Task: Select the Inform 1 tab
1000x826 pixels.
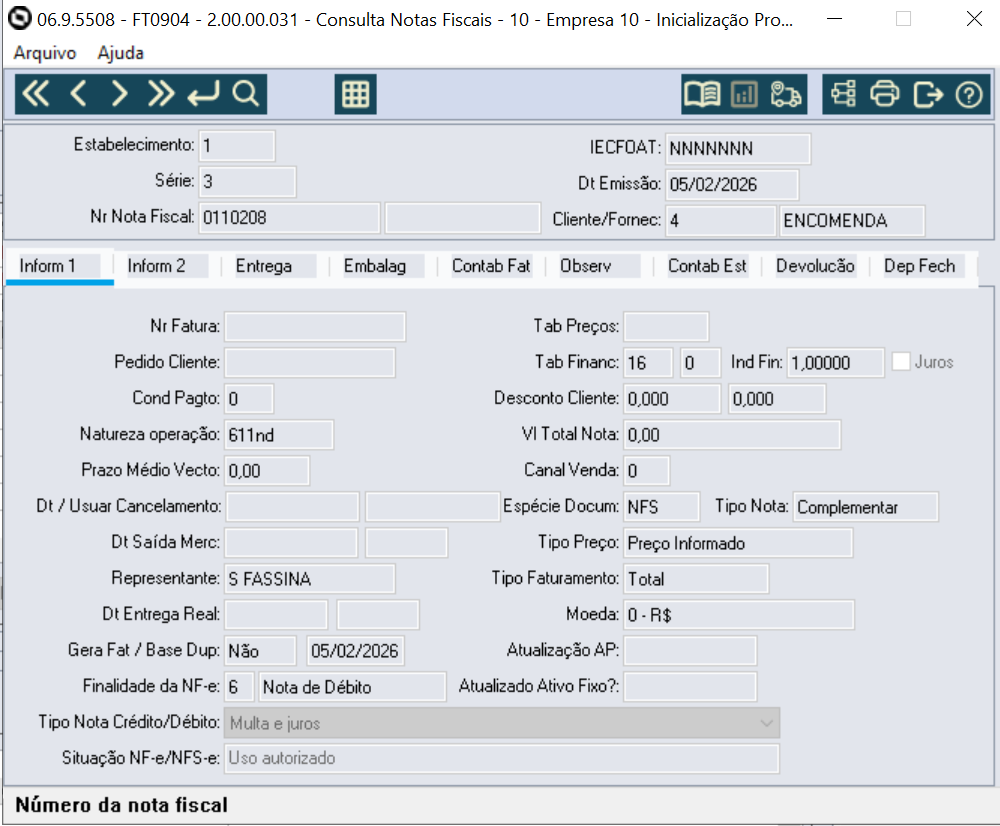Action: pyautogui.click(x=59, y=266)
